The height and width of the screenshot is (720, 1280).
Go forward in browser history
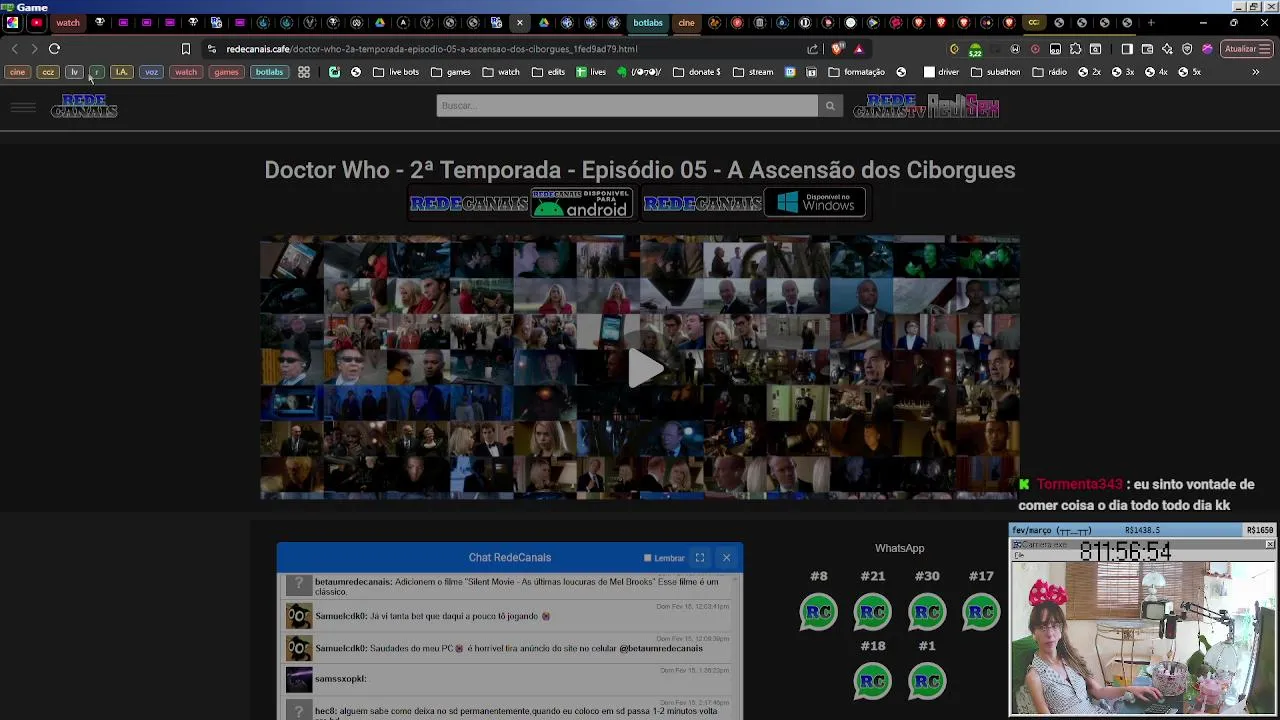click(x=34, y=48)
